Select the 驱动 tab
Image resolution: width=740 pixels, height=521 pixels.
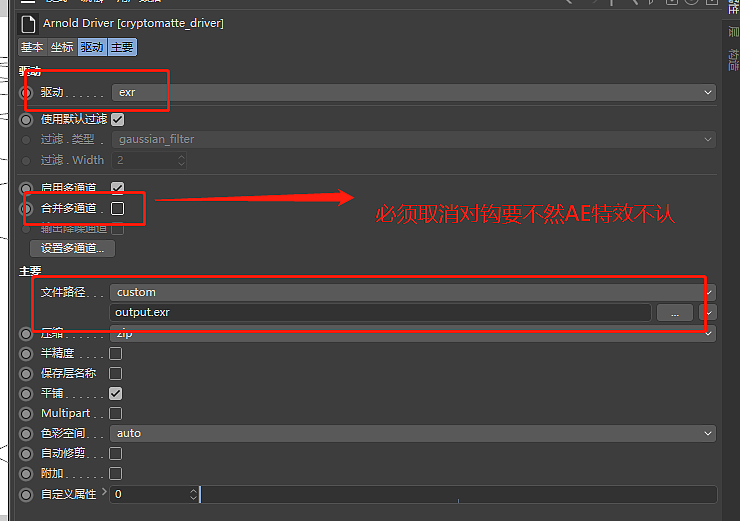92,47
